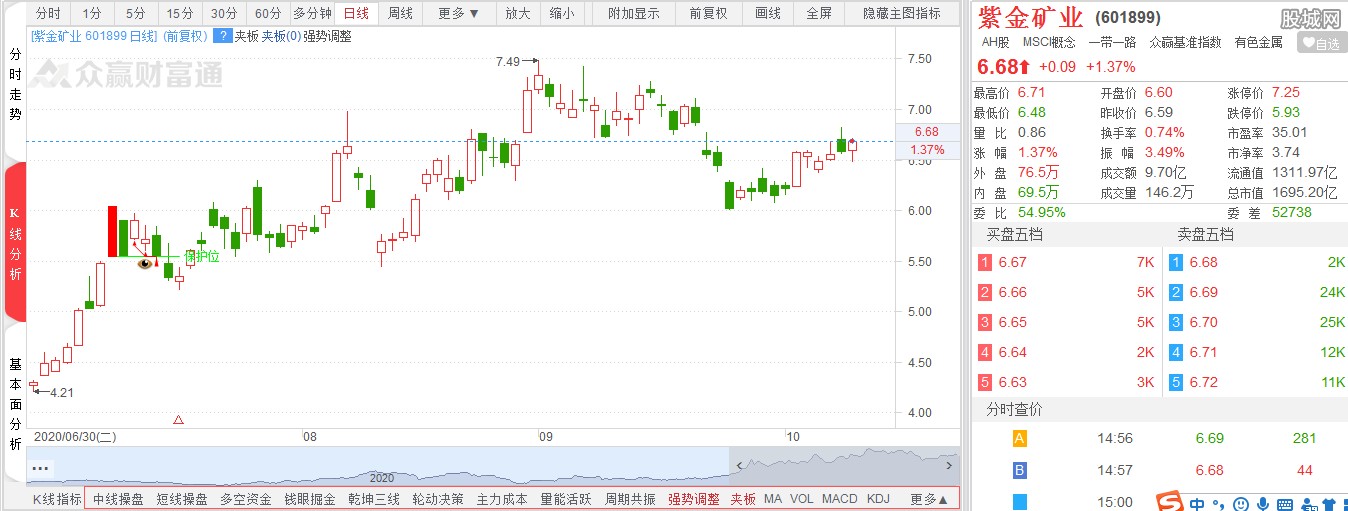Select 轮动决策 indicator

tap(438, 499)
